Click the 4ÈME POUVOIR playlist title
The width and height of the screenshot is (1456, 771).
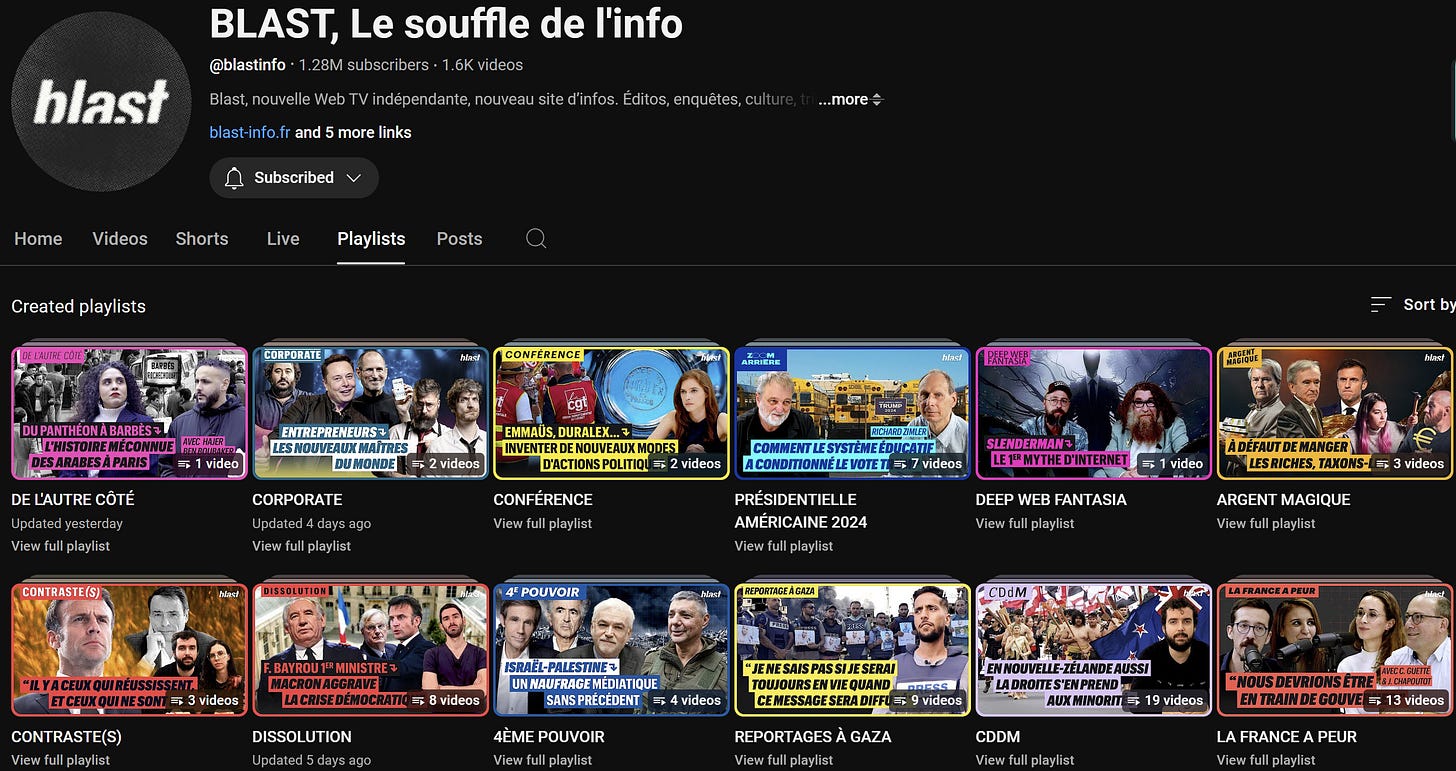(x=549, y=736)
